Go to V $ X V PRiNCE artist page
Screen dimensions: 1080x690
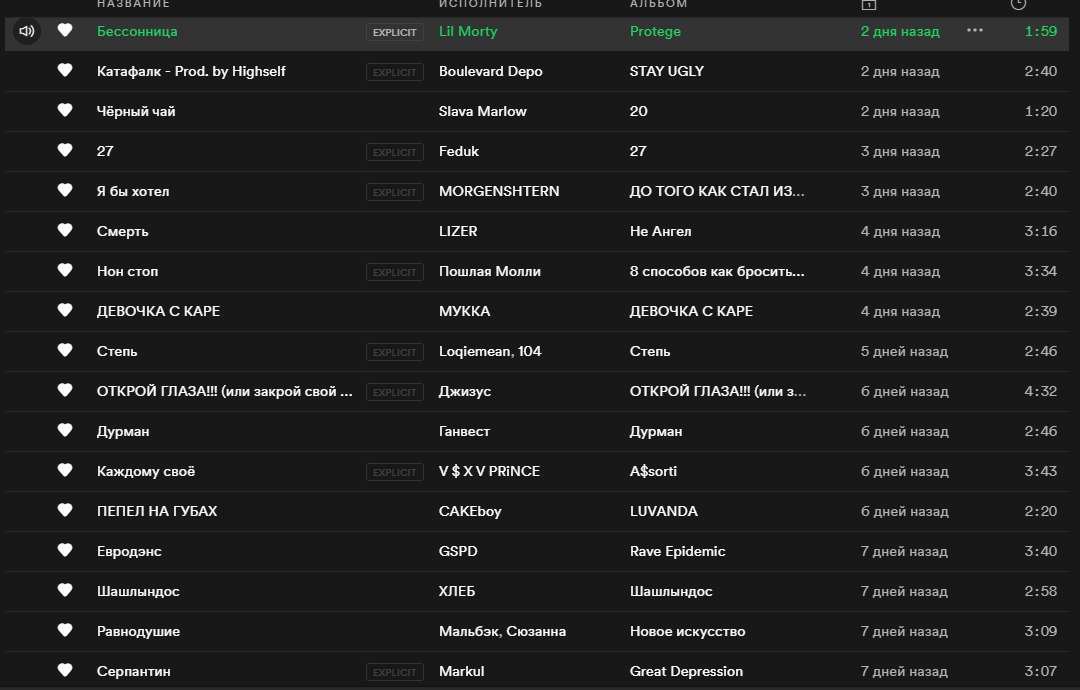[x=489, y=471]
